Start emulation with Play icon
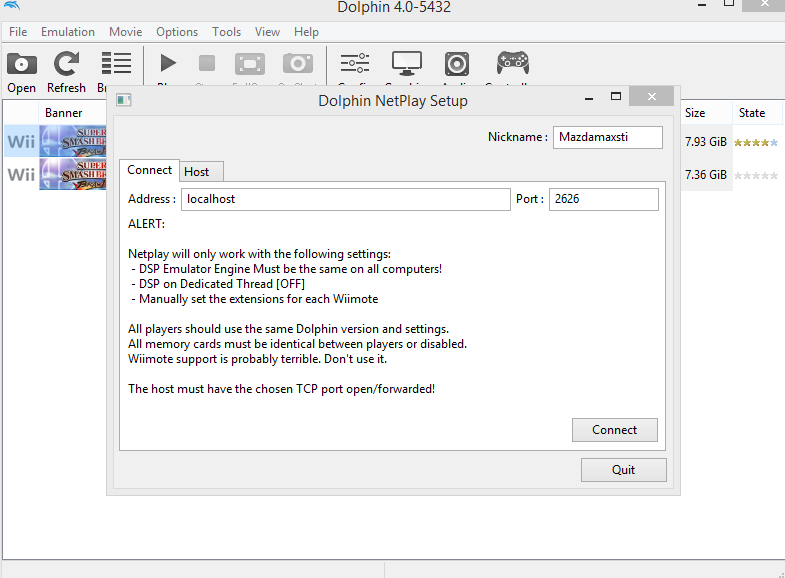 168,64
